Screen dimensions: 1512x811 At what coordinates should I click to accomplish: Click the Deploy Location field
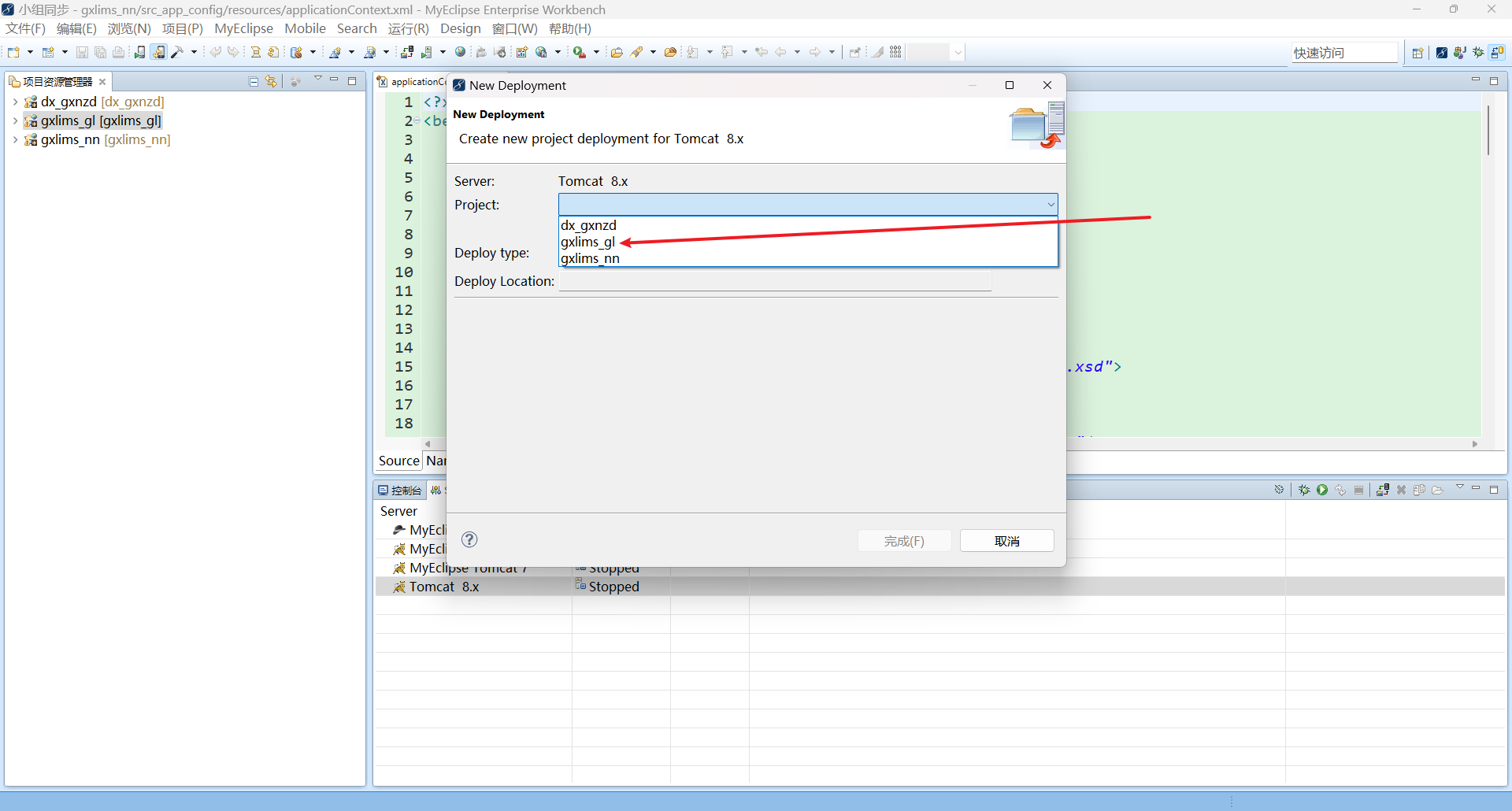pos(775,281)
